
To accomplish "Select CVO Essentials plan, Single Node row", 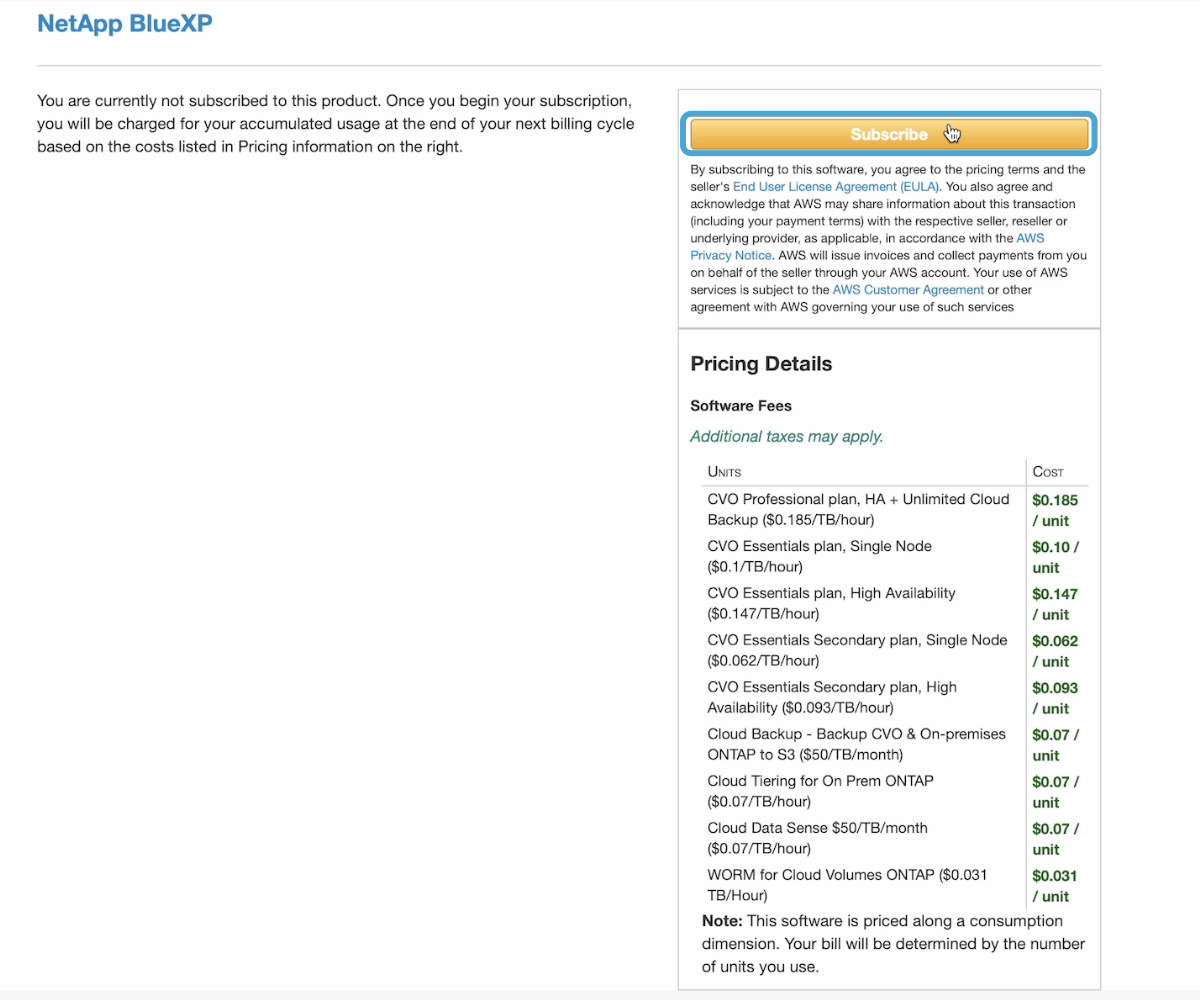I will [x=819, y=557].
